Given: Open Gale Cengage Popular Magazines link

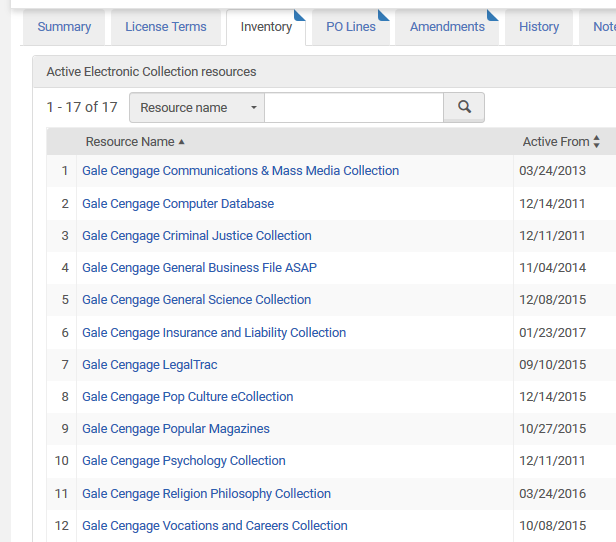Looking at the screenshot, I should (x=176, y=429).
